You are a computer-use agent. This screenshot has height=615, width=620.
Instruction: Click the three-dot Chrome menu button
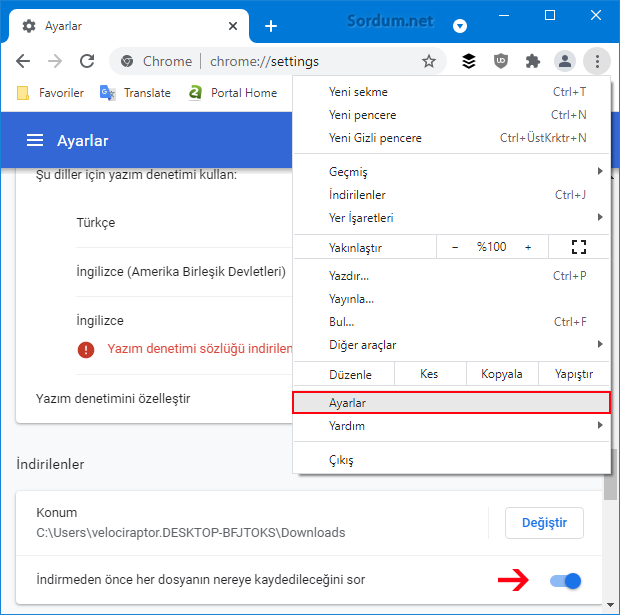point(597,61)
